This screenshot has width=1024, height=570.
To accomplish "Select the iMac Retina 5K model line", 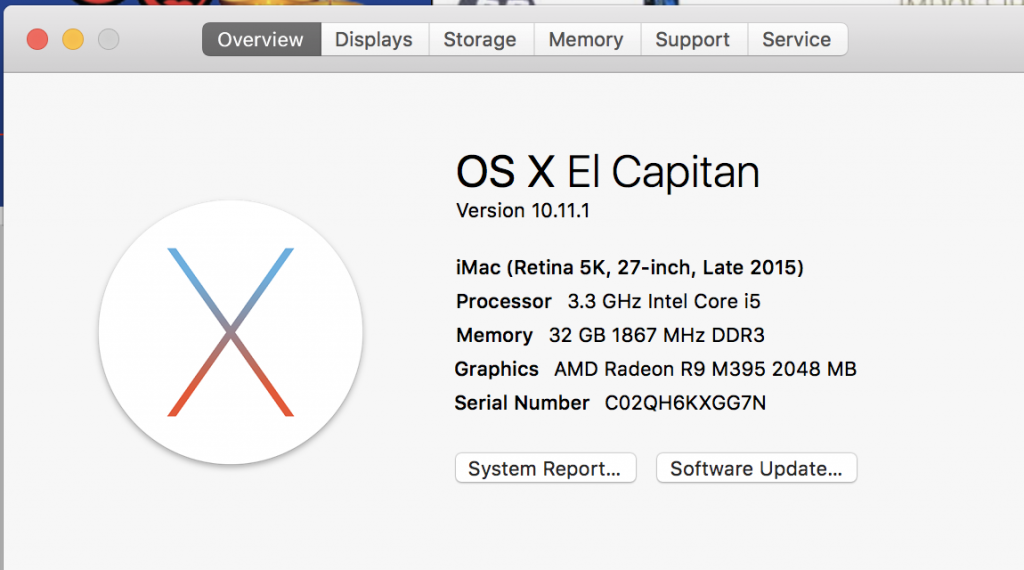I will tap(630, 268).
